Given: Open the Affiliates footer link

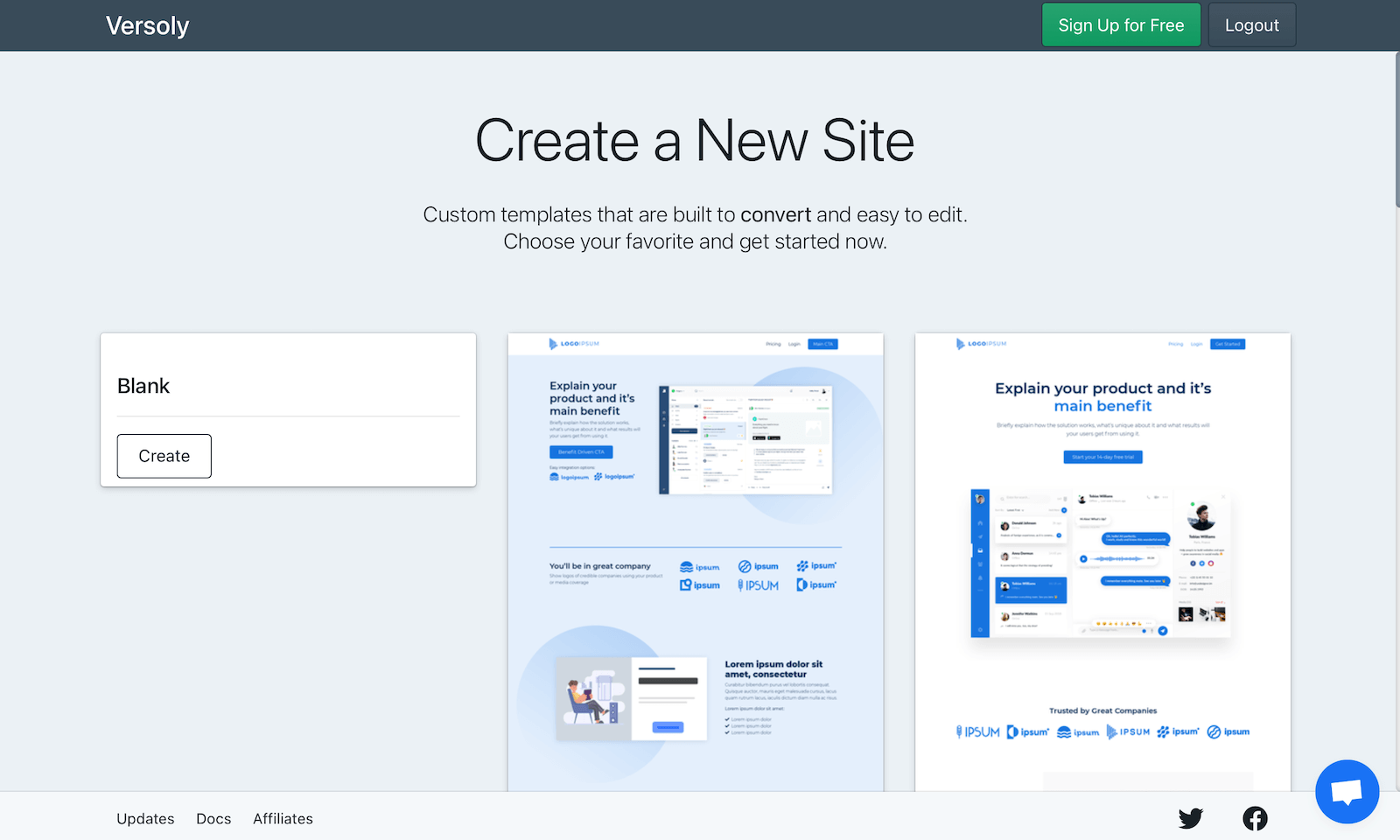Looking at the screenshot, I should pos(283,819).
